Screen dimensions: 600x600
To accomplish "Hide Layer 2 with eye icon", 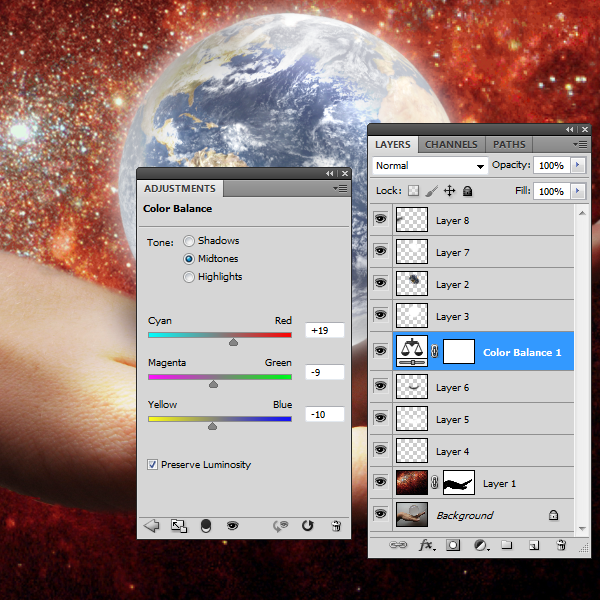I will (x=380, y=283).
